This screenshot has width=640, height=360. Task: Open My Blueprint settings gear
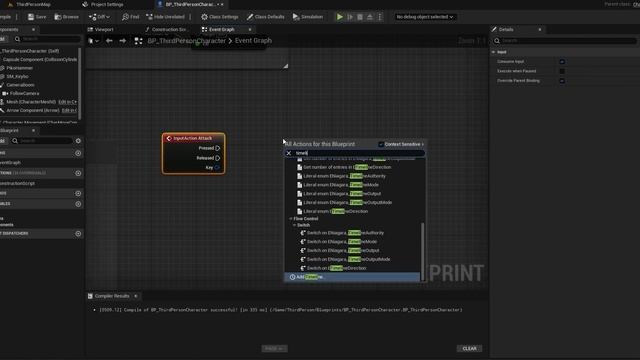point(78,141)
